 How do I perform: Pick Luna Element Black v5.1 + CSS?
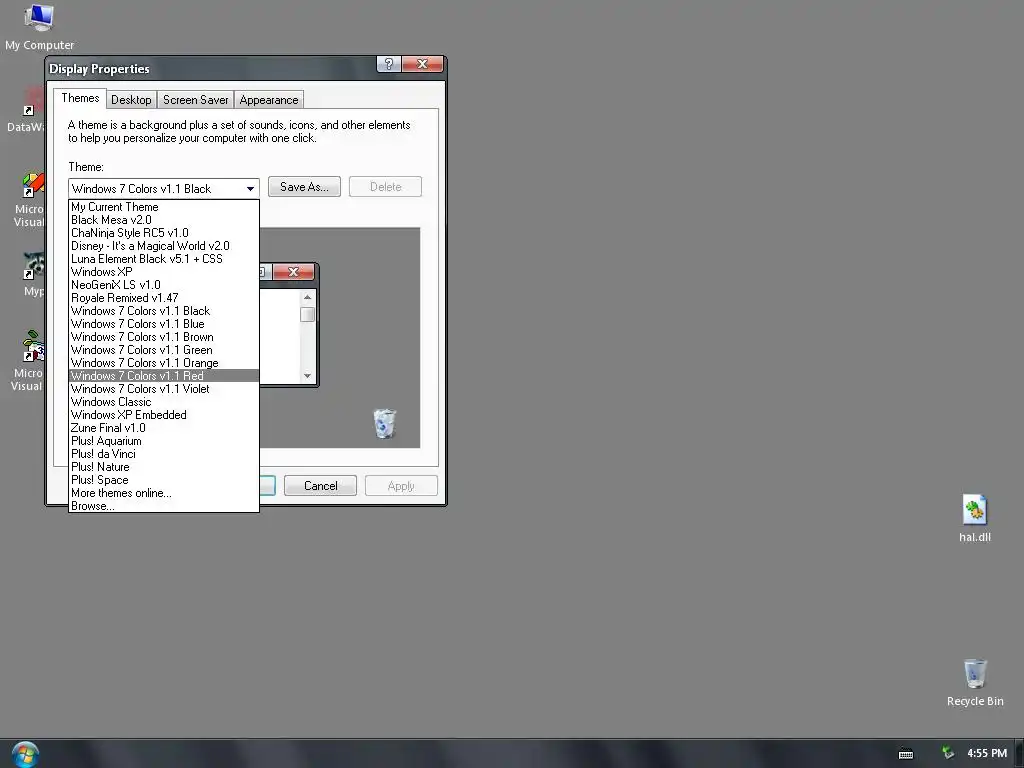point(164,259)
